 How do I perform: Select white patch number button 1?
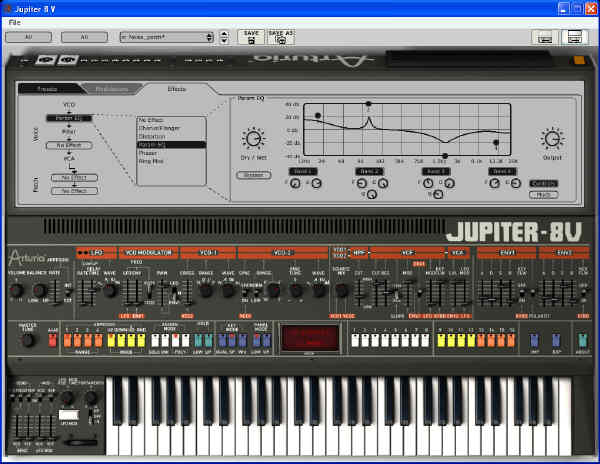[355, 340]
